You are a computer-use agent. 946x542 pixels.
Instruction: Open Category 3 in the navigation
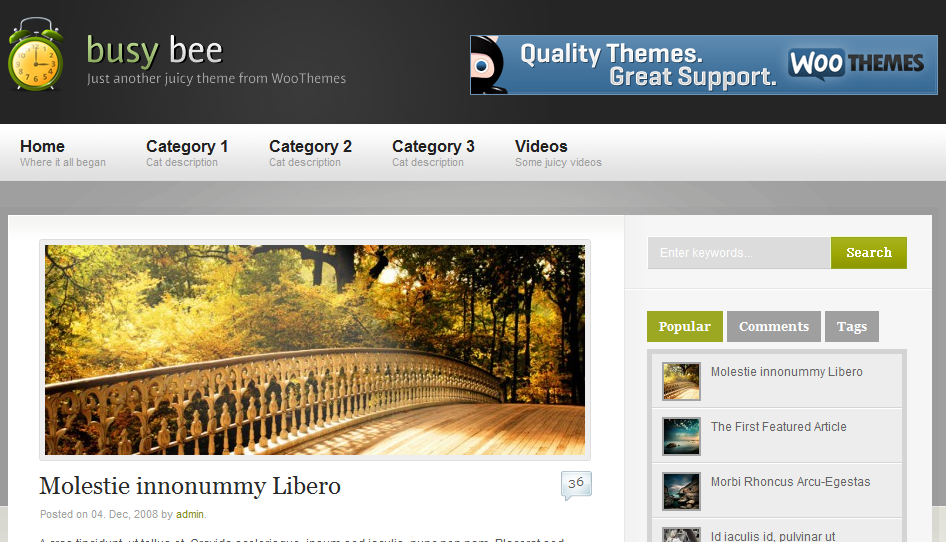[x=433, y=146]
